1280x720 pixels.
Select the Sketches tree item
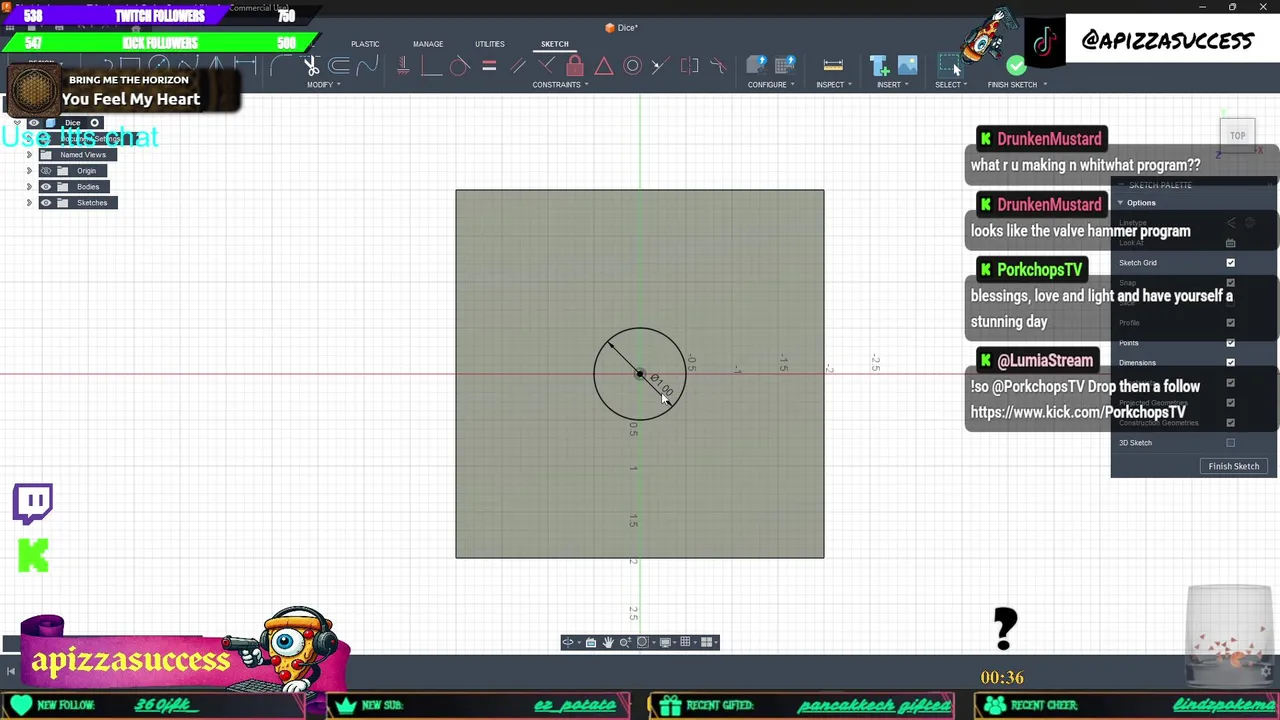click(92, 203)
